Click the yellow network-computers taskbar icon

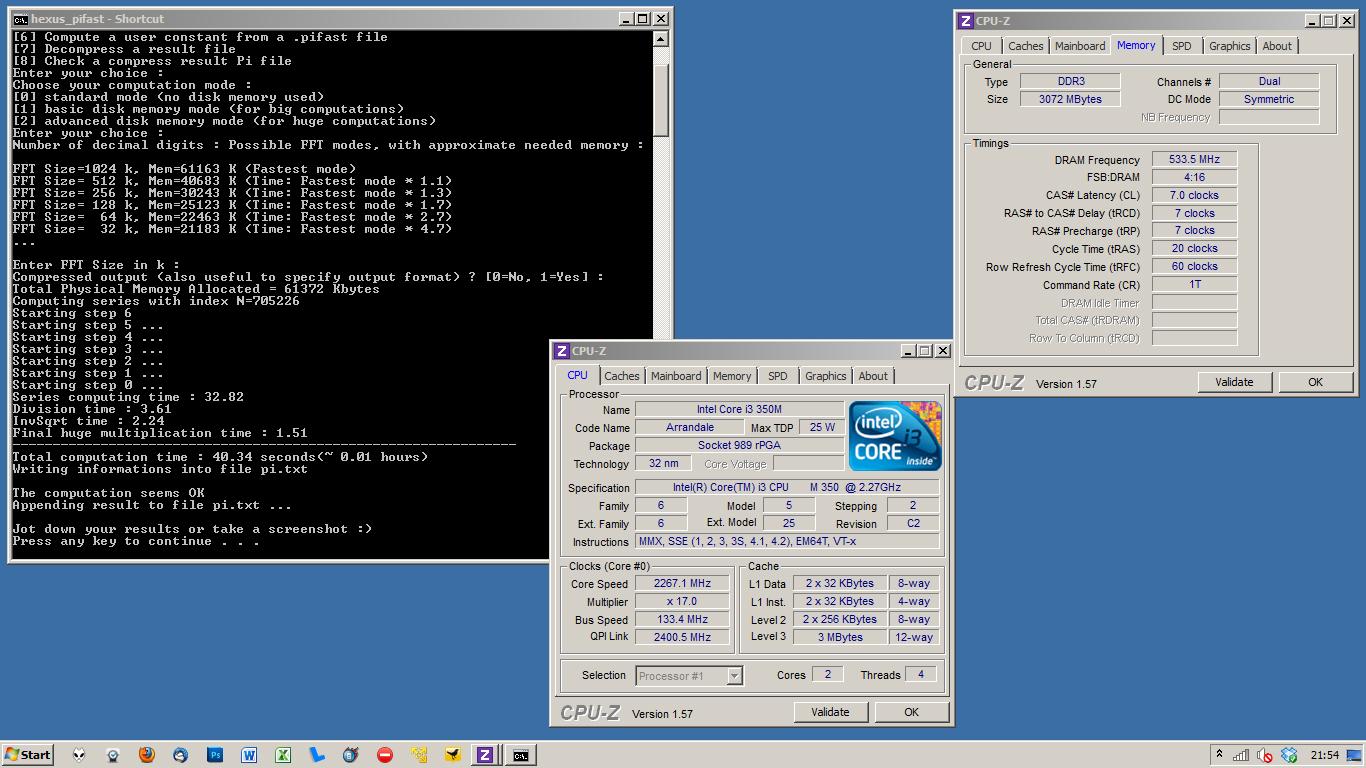point(419,755)
